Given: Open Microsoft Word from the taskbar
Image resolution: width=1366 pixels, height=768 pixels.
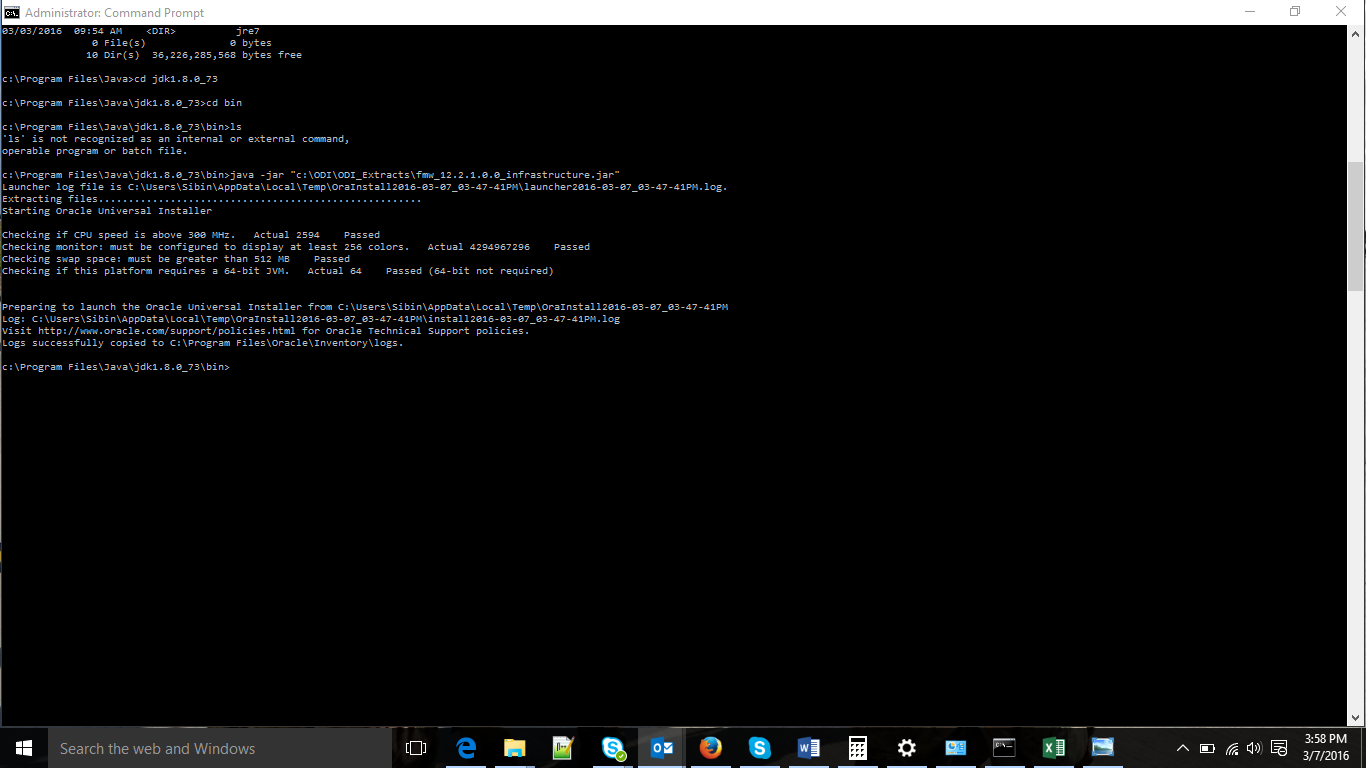Looking at the screenshot, I should [x=808, y=747].
